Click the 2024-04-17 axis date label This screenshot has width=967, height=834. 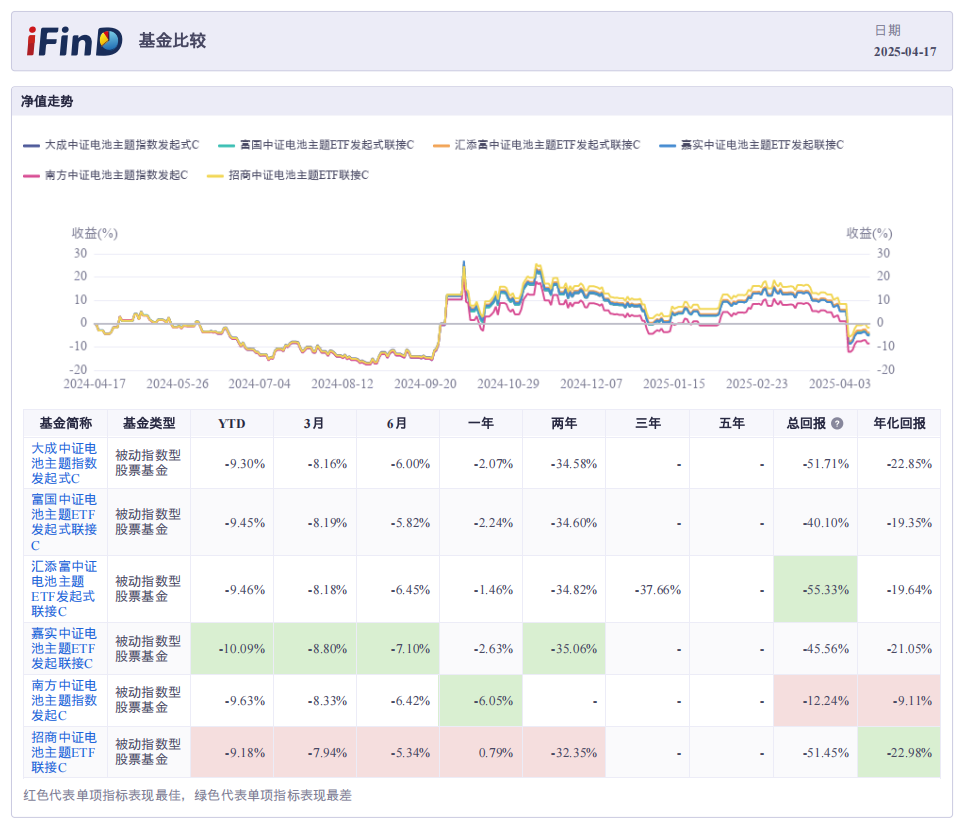click(x=94, y=384)
